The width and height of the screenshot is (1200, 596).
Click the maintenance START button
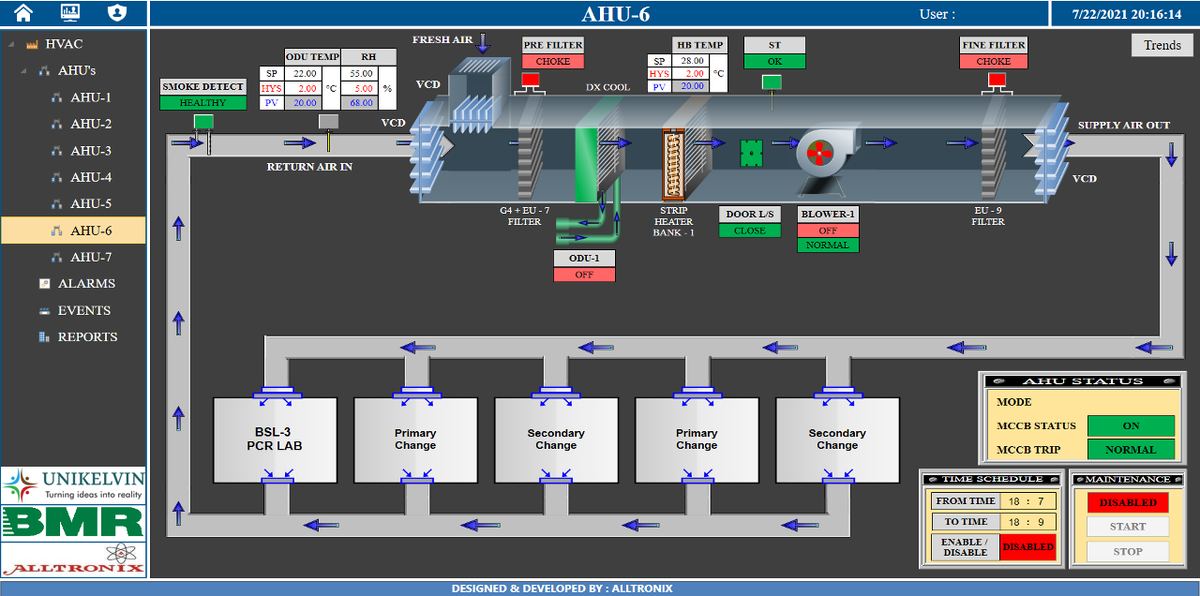pyautogui.click(x=1128, y=527)
